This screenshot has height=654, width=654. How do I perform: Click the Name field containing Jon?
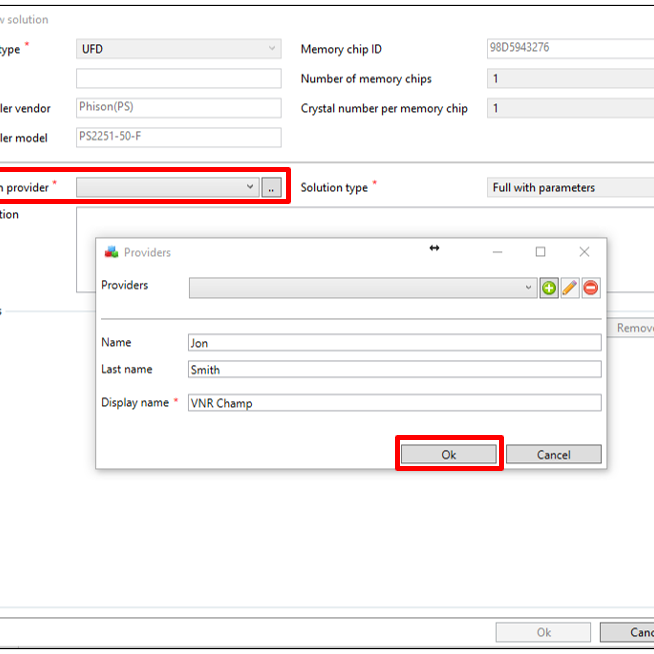(x=394, y=343)
